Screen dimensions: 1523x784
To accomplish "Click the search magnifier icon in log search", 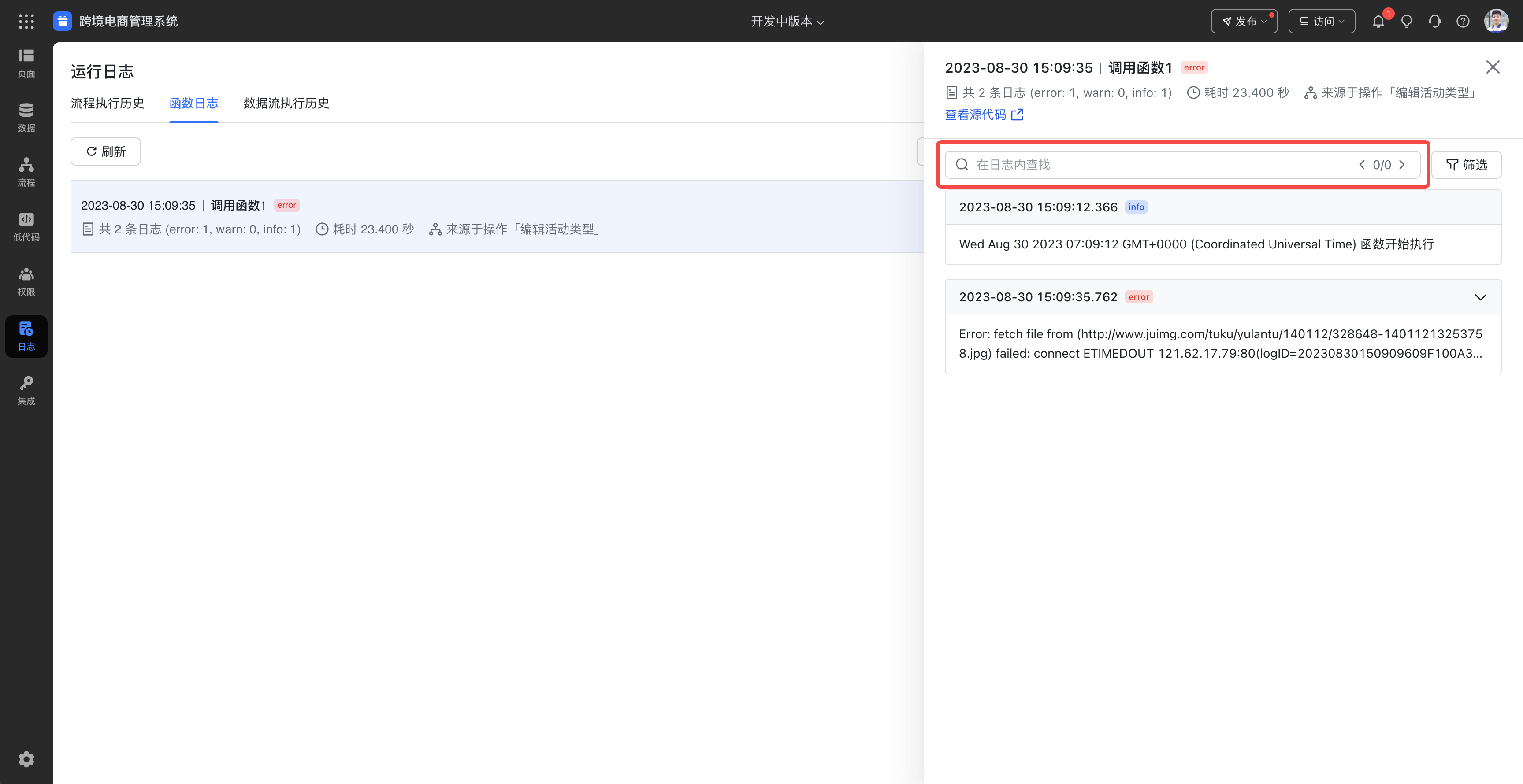I will point(962,165).
